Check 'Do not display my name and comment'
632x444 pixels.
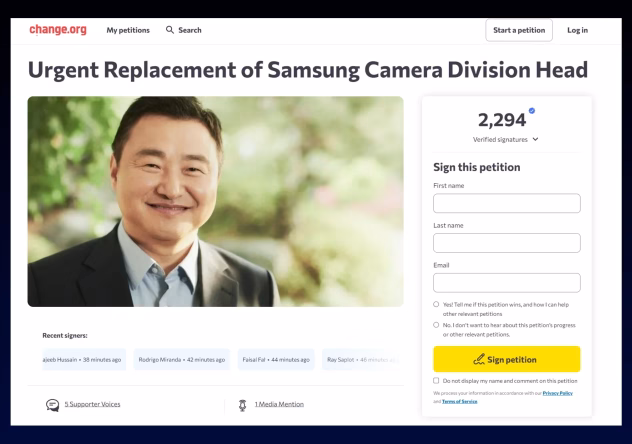click(436, 380)
